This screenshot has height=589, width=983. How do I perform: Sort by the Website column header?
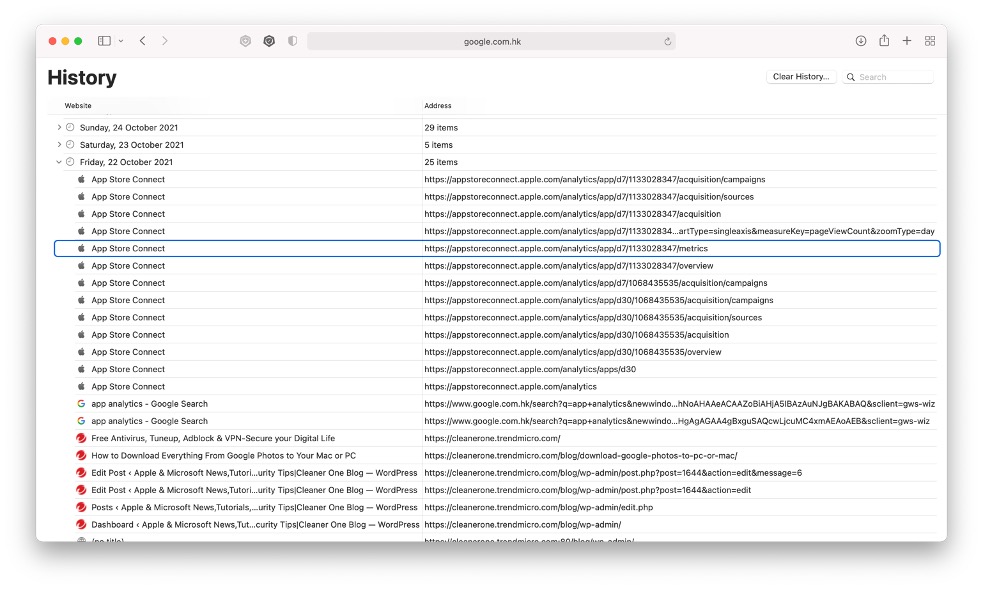point(79,105)
